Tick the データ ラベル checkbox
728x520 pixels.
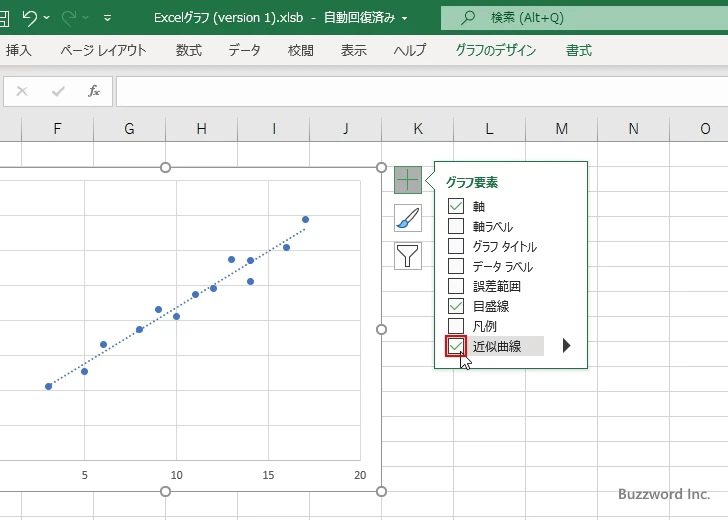tap(456, 266)
